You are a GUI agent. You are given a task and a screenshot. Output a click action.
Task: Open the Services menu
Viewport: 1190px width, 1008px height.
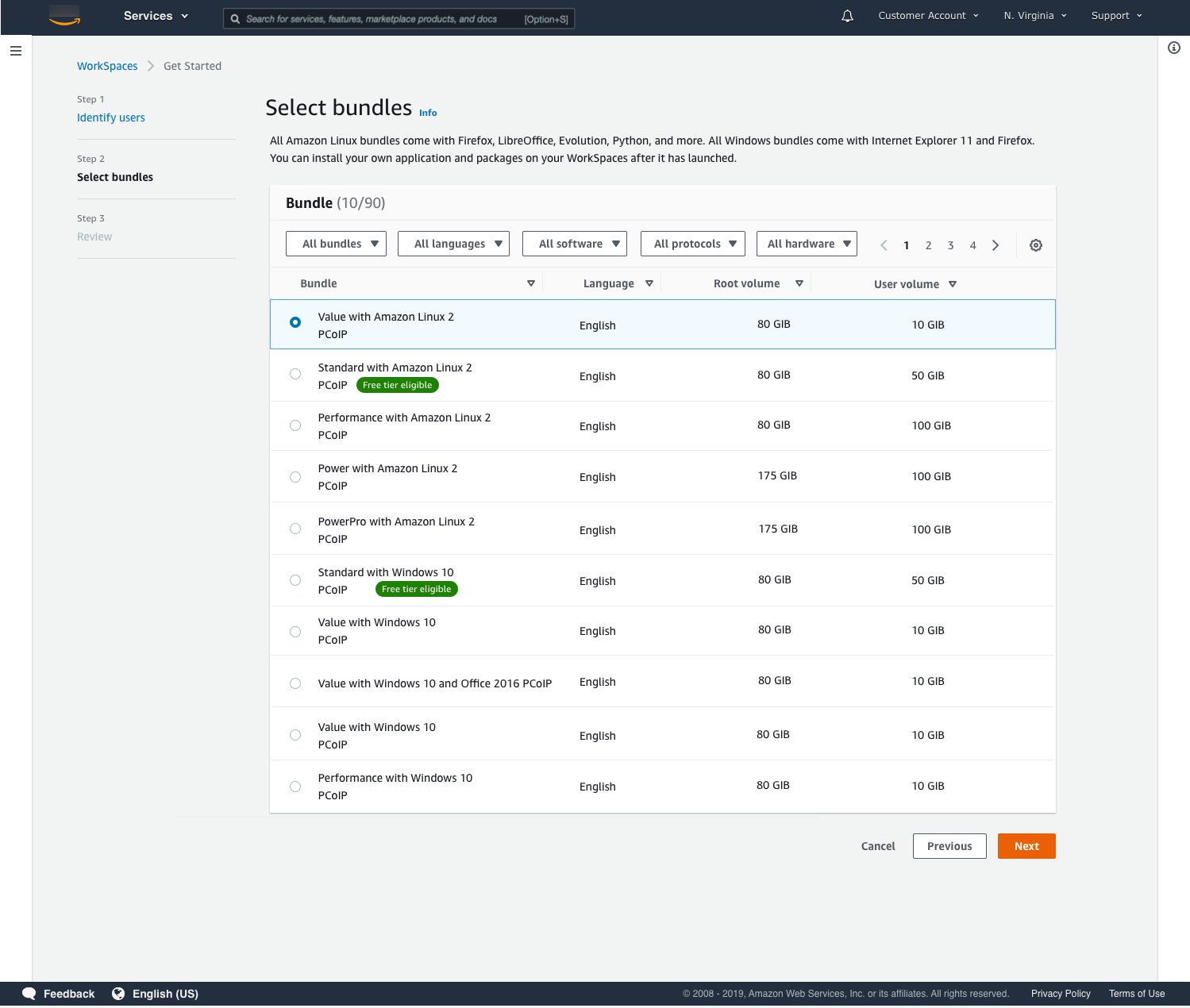155,15
